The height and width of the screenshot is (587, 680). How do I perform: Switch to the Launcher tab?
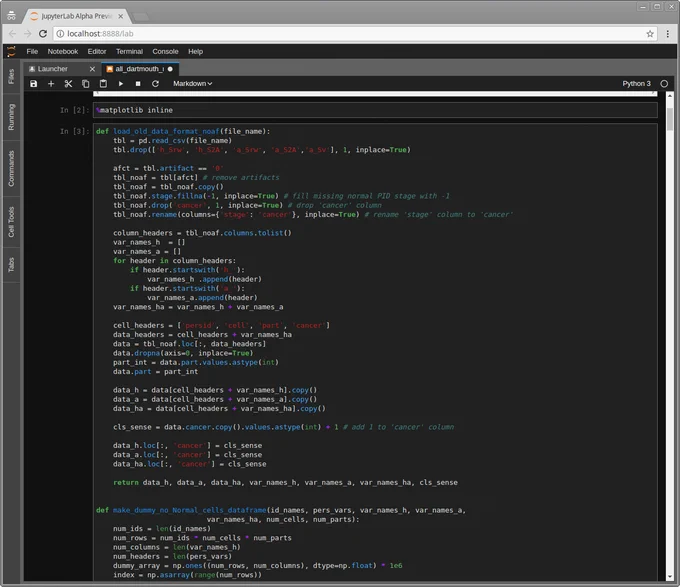tap(52, 69)
